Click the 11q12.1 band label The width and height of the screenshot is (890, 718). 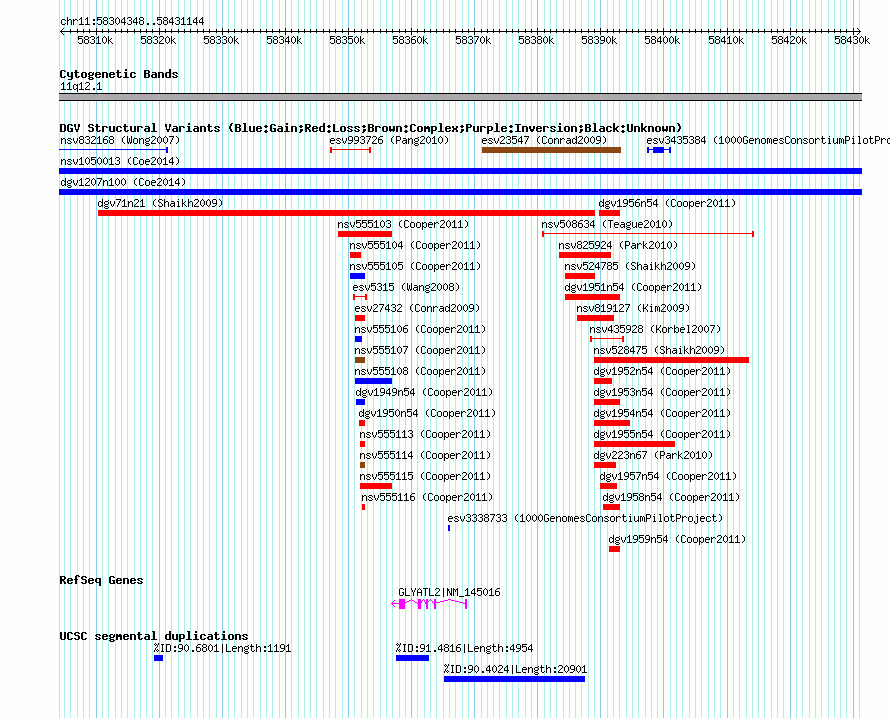(x=81, y=86)
